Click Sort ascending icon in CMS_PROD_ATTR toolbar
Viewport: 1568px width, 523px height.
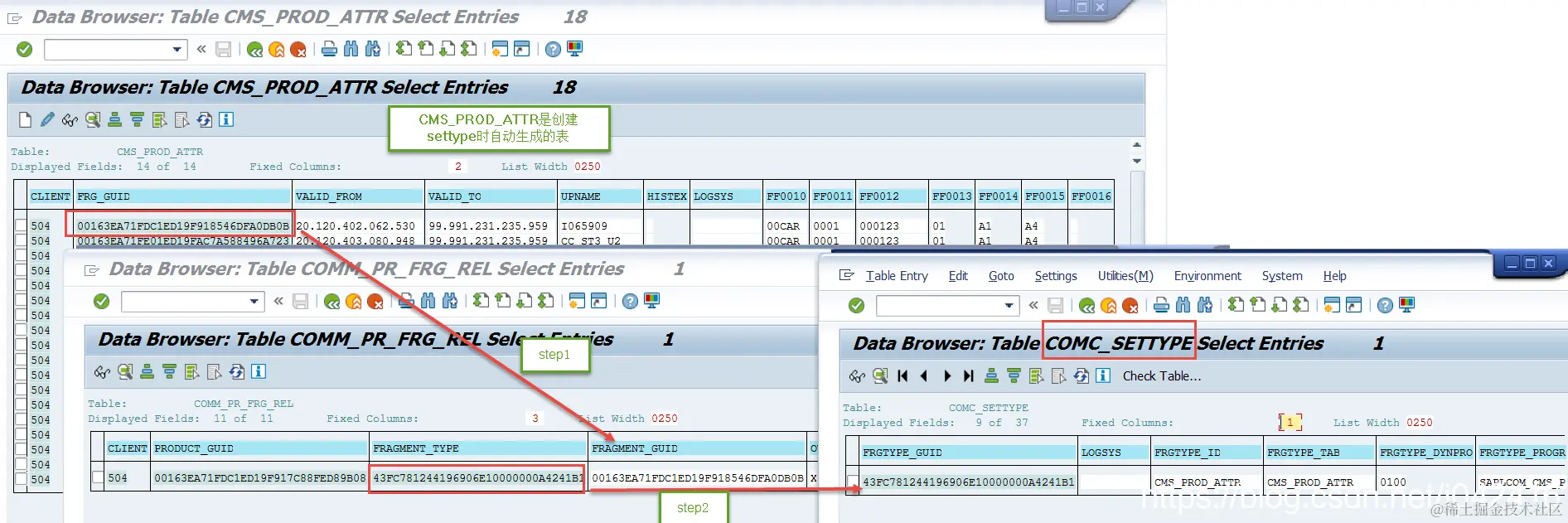click(x=115, y=120)
